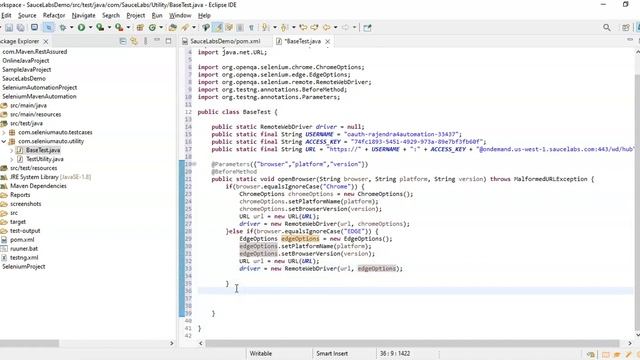640x360 pixels.
Task: Toggle Word Wrap toolbar icon
Action: coord(229,28)
